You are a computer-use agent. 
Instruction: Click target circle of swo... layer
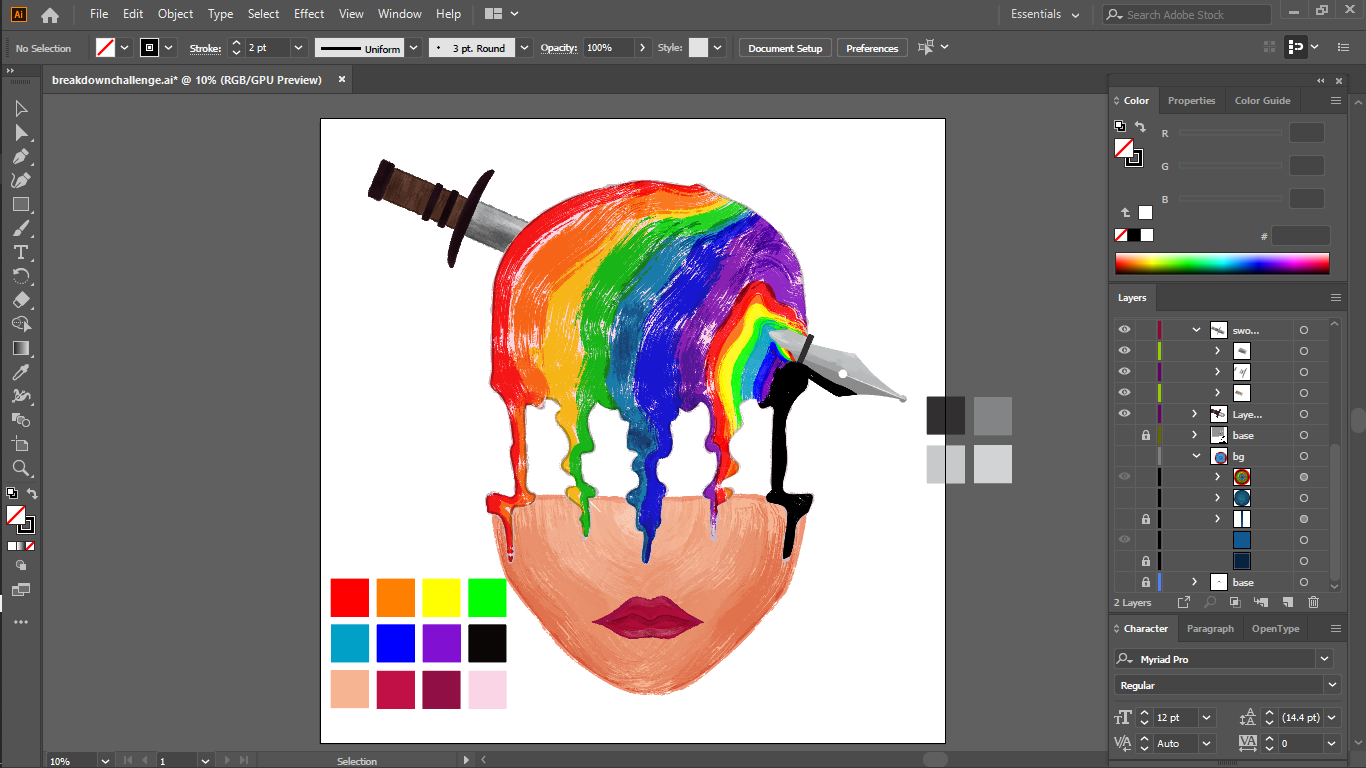coord(1304,330)
